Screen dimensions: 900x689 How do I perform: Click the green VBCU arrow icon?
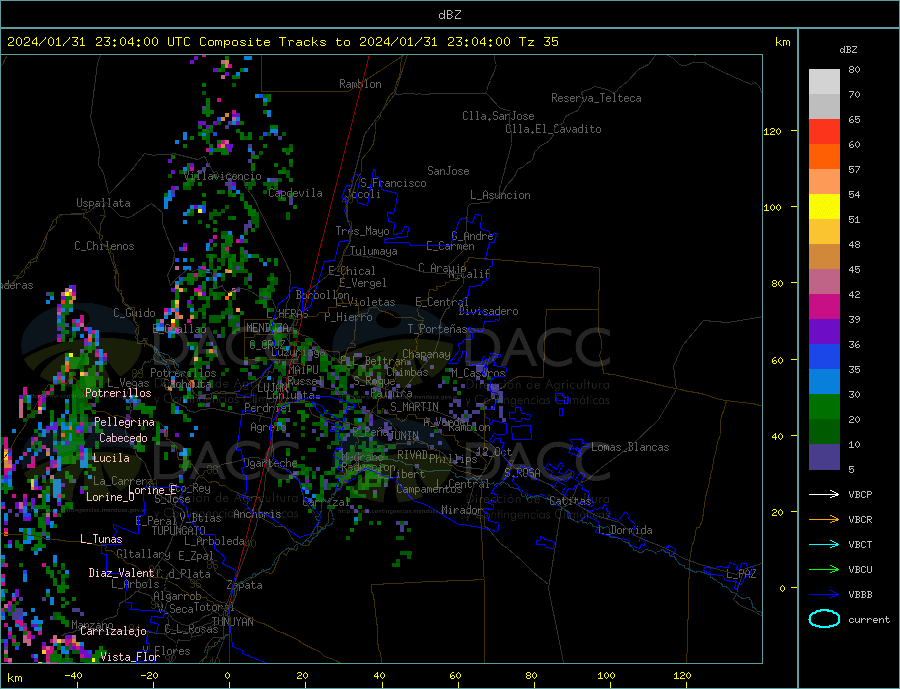coord(824,570)
